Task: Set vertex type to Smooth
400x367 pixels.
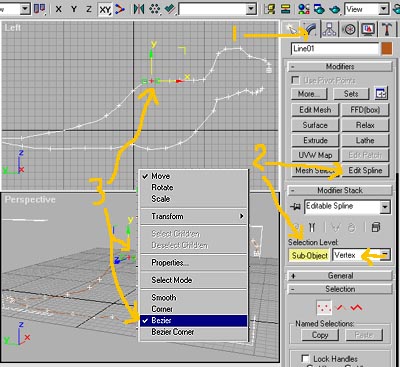Action: tap(193, 297)
